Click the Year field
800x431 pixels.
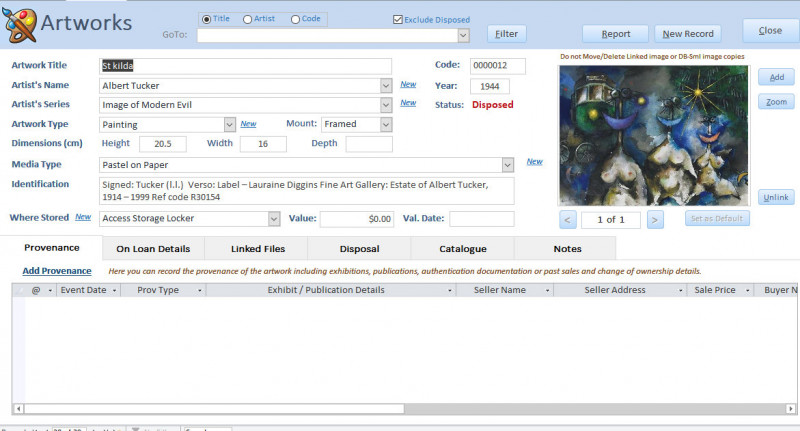click(489, 86)
